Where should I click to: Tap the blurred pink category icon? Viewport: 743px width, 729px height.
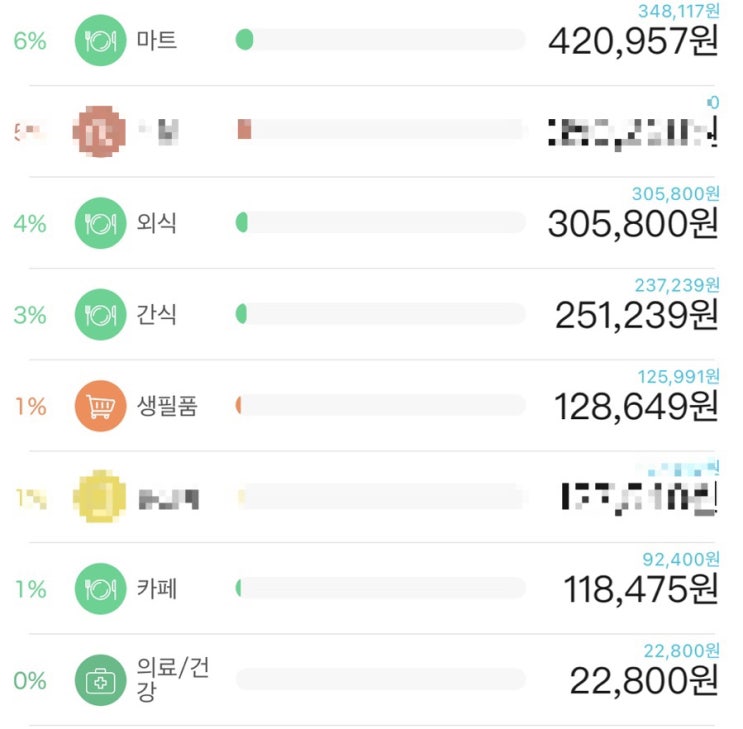(x=100, y=131)
